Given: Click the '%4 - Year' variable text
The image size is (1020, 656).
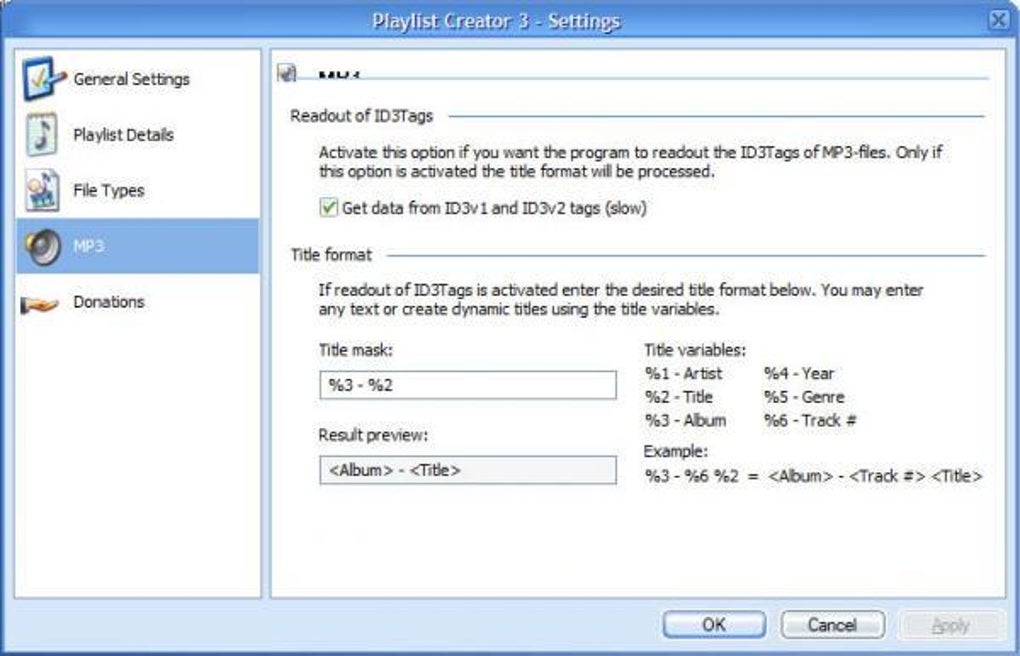Looking at the screenshot, I should coord(799,374).
